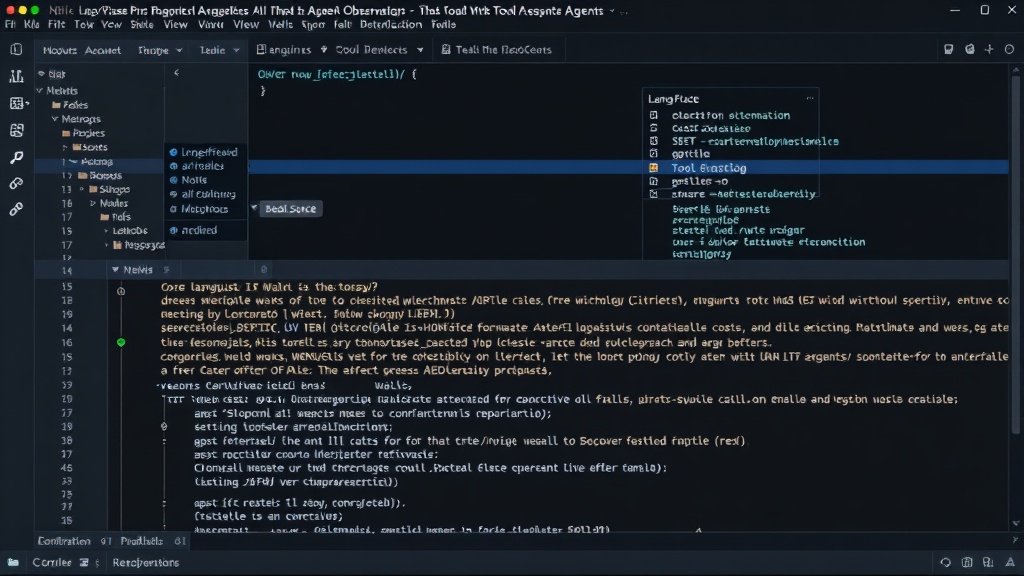Click the Moouts label in the toolbar
Viewport: 1024px width, 576px height.
pos(59,50)
